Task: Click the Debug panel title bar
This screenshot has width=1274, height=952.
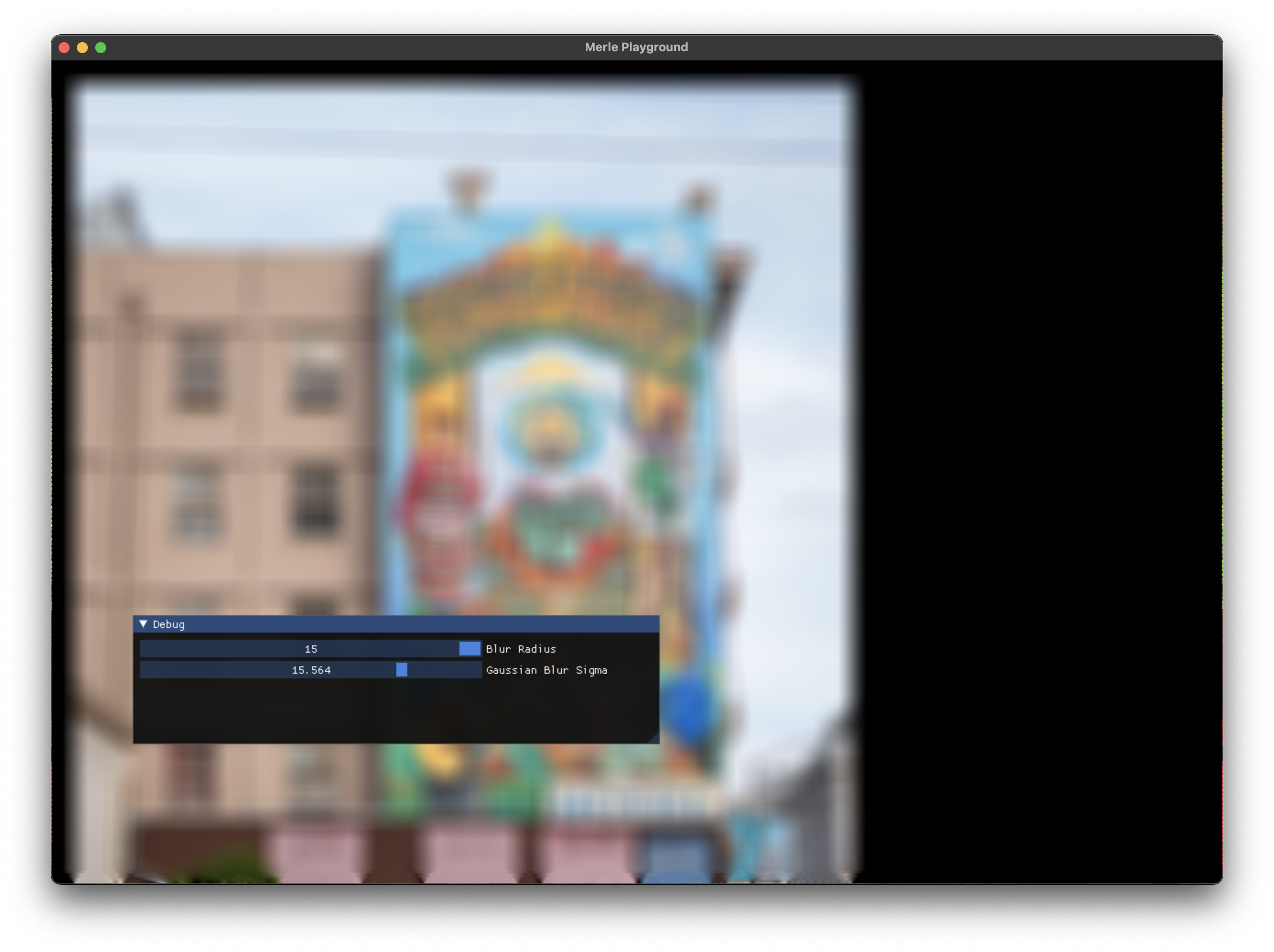Action: (396, 624)
